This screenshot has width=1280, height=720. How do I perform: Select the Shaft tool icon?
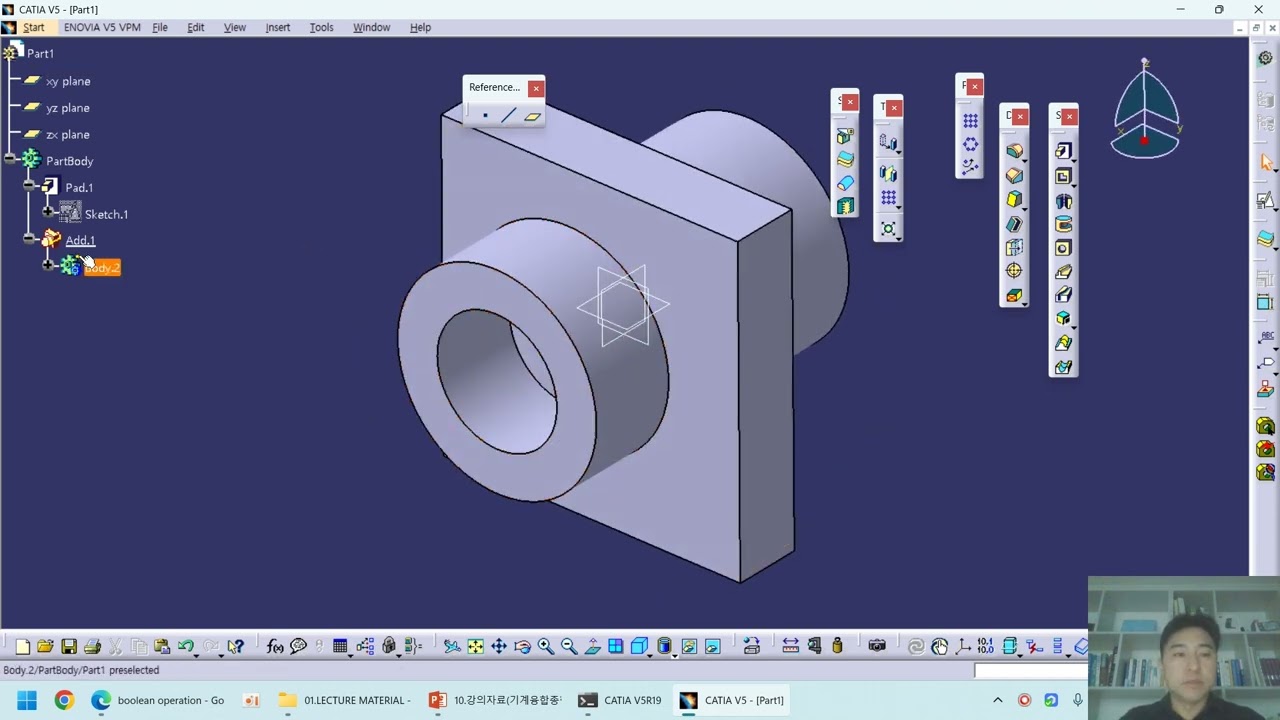point(1063,201)
